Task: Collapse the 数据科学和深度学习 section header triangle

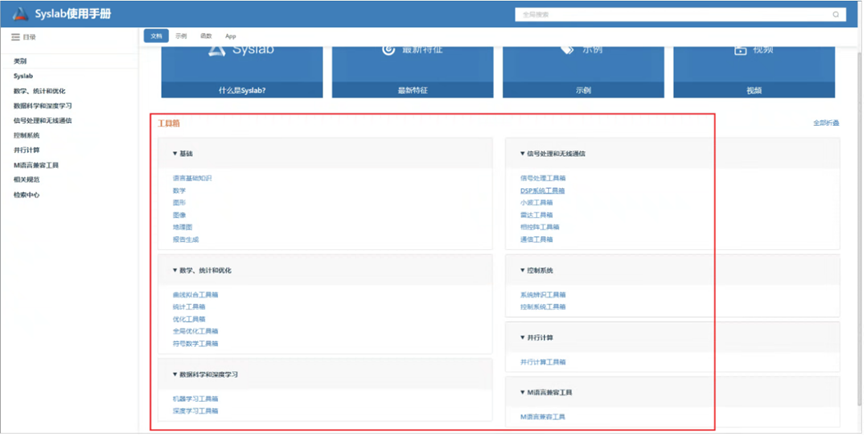Action: click(x=175, y=374)
